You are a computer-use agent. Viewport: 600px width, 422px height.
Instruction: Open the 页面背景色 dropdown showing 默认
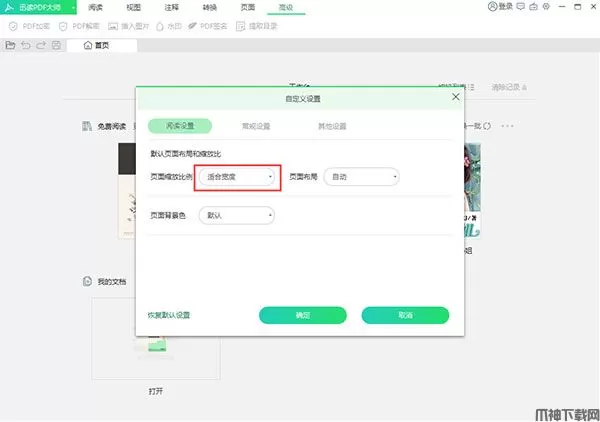[236, 215]
